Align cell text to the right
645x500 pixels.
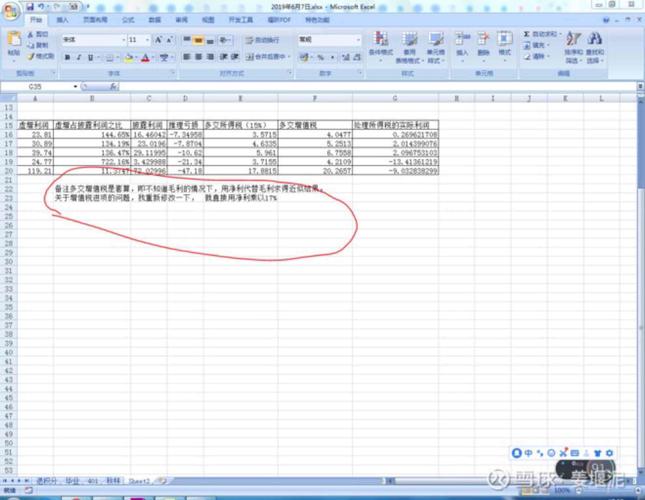(210, 57)
